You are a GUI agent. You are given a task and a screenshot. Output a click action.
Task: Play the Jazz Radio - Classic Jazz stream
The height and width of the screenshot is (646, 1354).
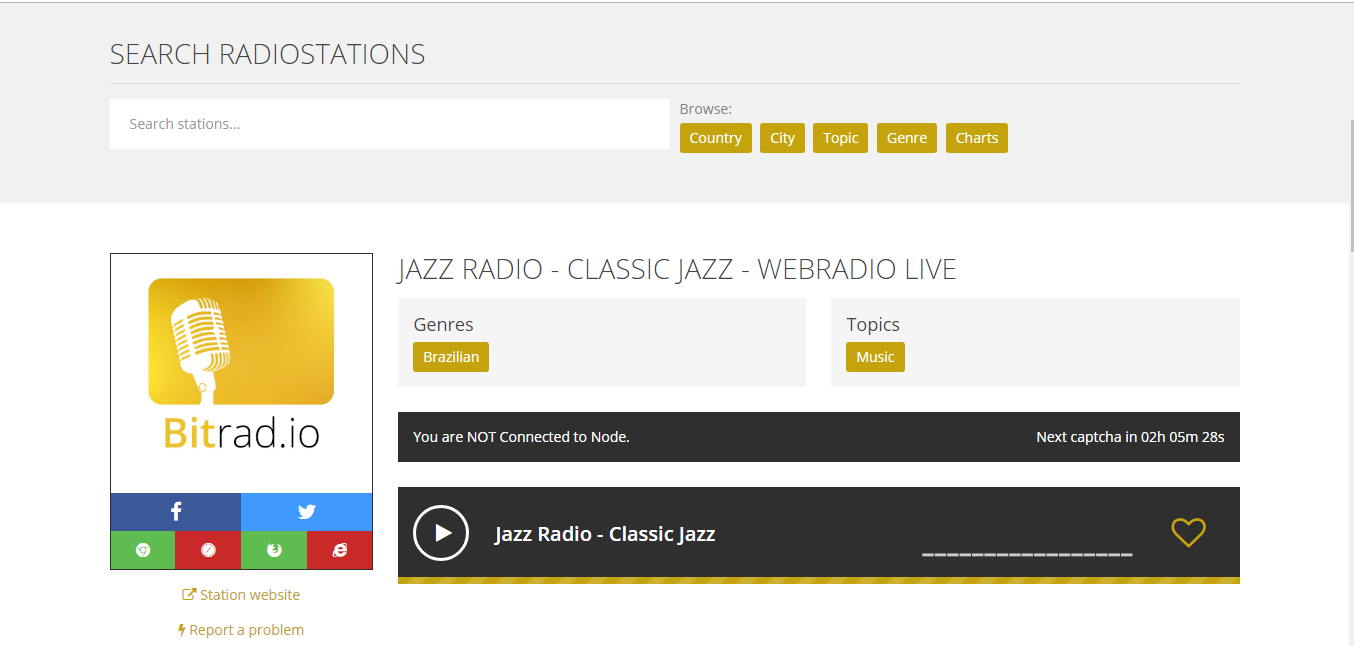tap(441, 533)
